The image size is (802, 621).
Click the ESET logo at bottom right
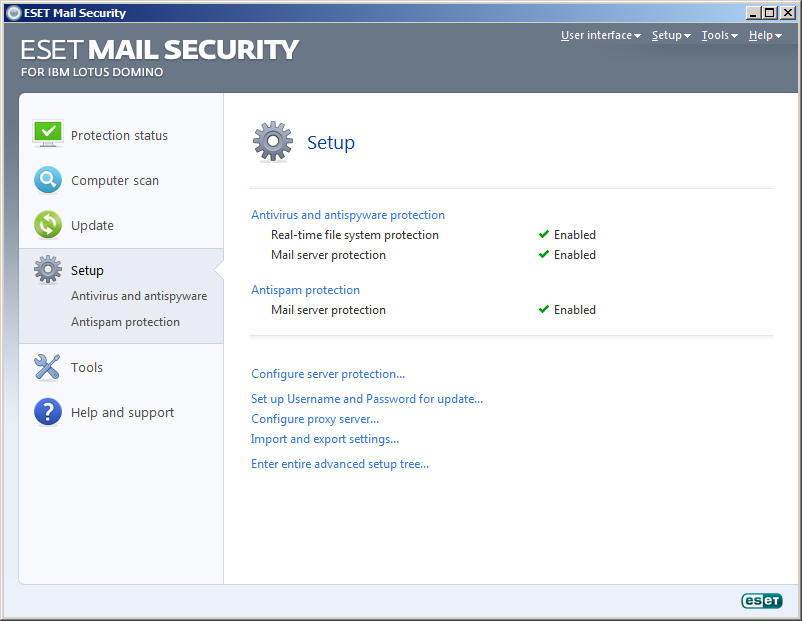click(x=762, y=601)
